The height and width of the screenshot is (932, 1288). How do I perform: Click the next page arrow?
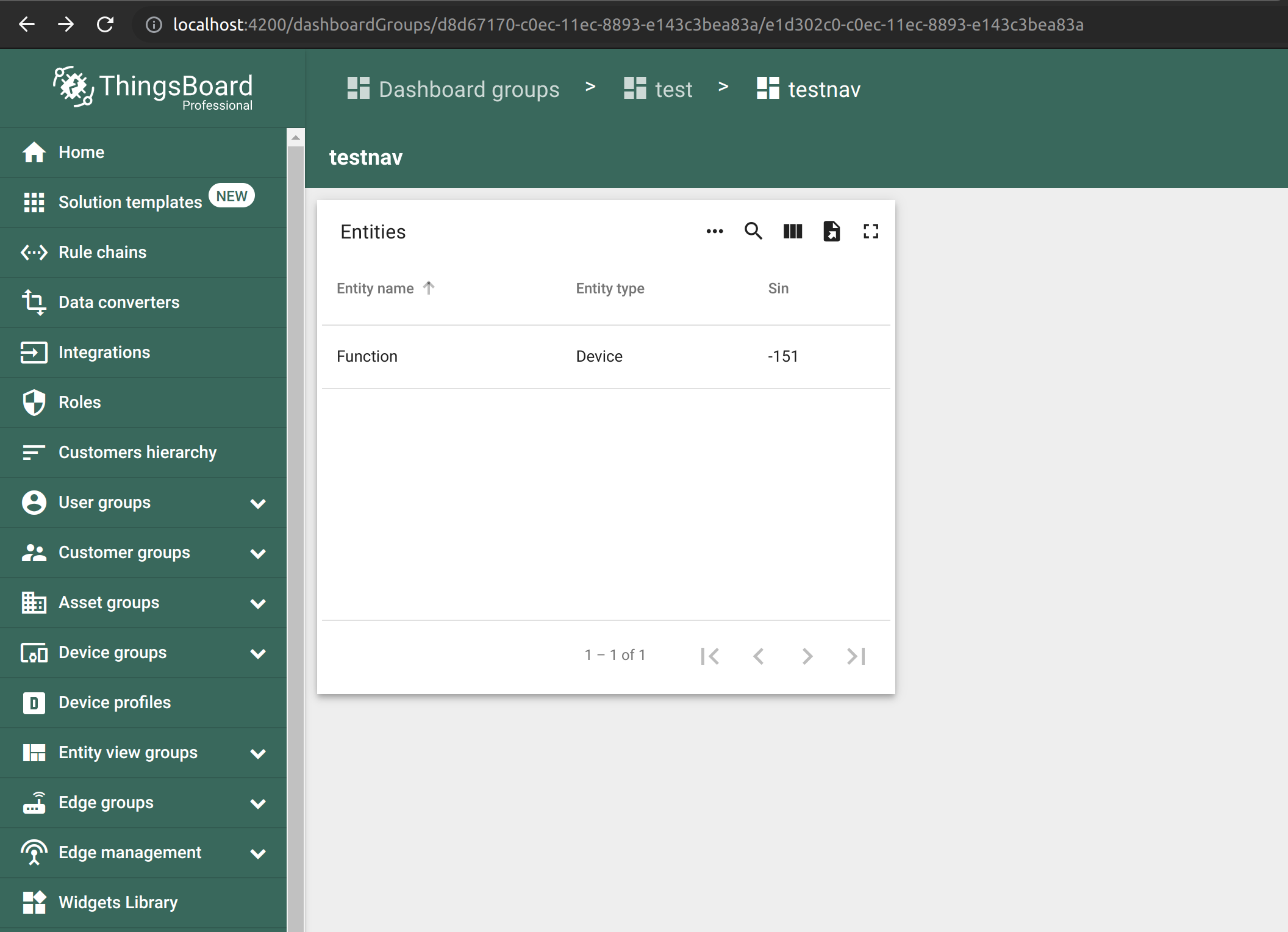pos(807,656)
